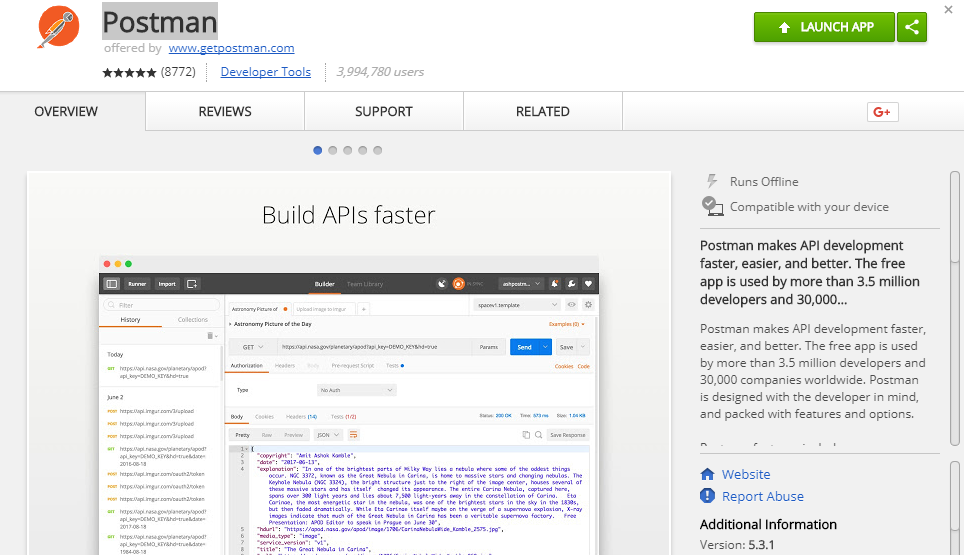Click the Runner button in screenshot
Viewport: 964px width, 555px height.
coord(137,284)
